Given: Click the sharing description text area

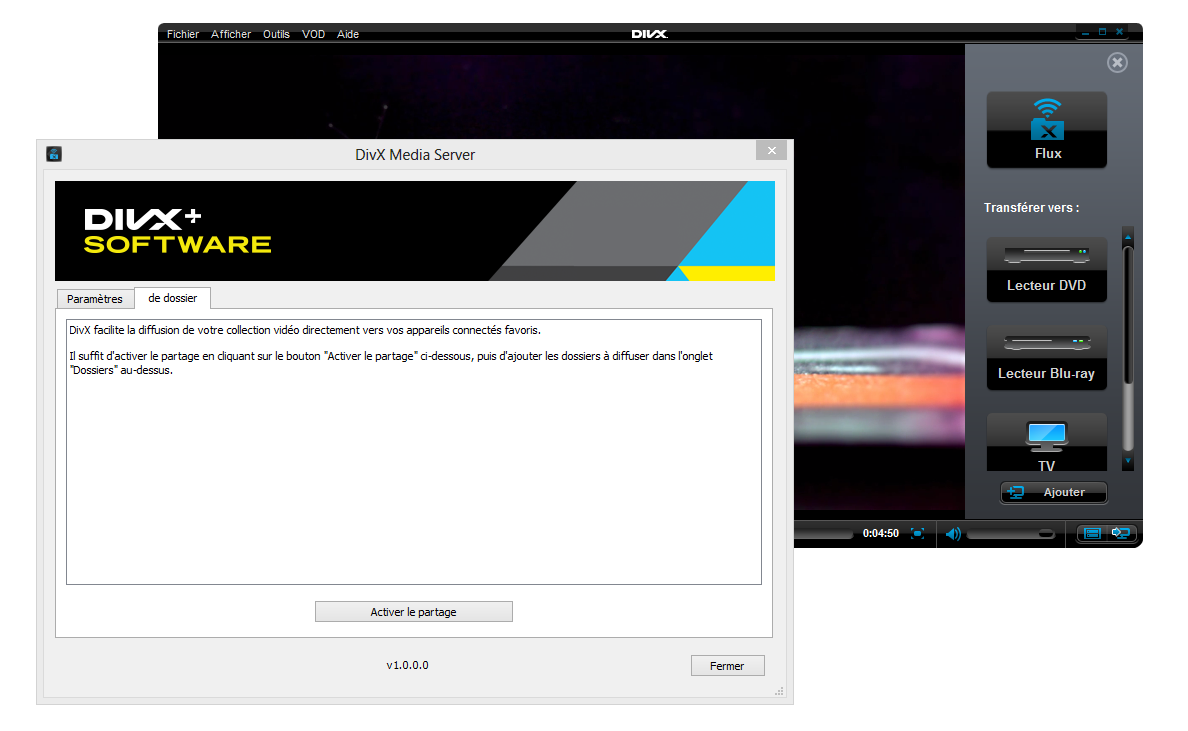Looking at the screenshot, I should pos(414,452).
